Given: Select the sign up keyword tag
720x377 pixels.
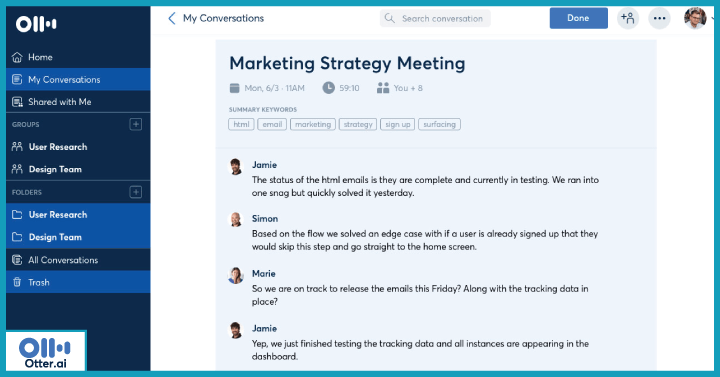Looking at the screenshot, I should tap(398, 124).
